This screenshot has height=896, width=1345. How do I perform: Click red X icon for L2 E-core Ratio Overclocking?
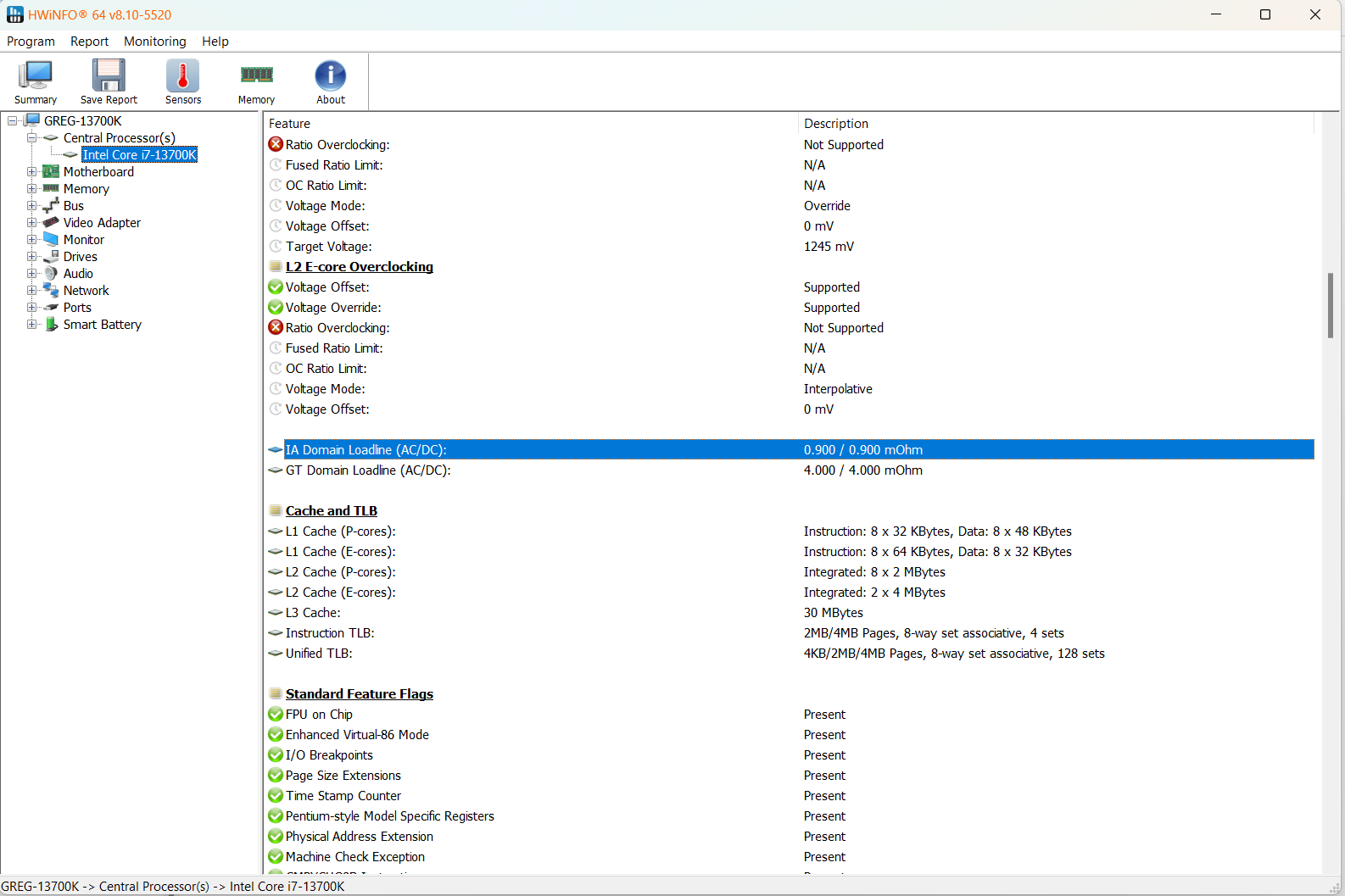[276, 327]
